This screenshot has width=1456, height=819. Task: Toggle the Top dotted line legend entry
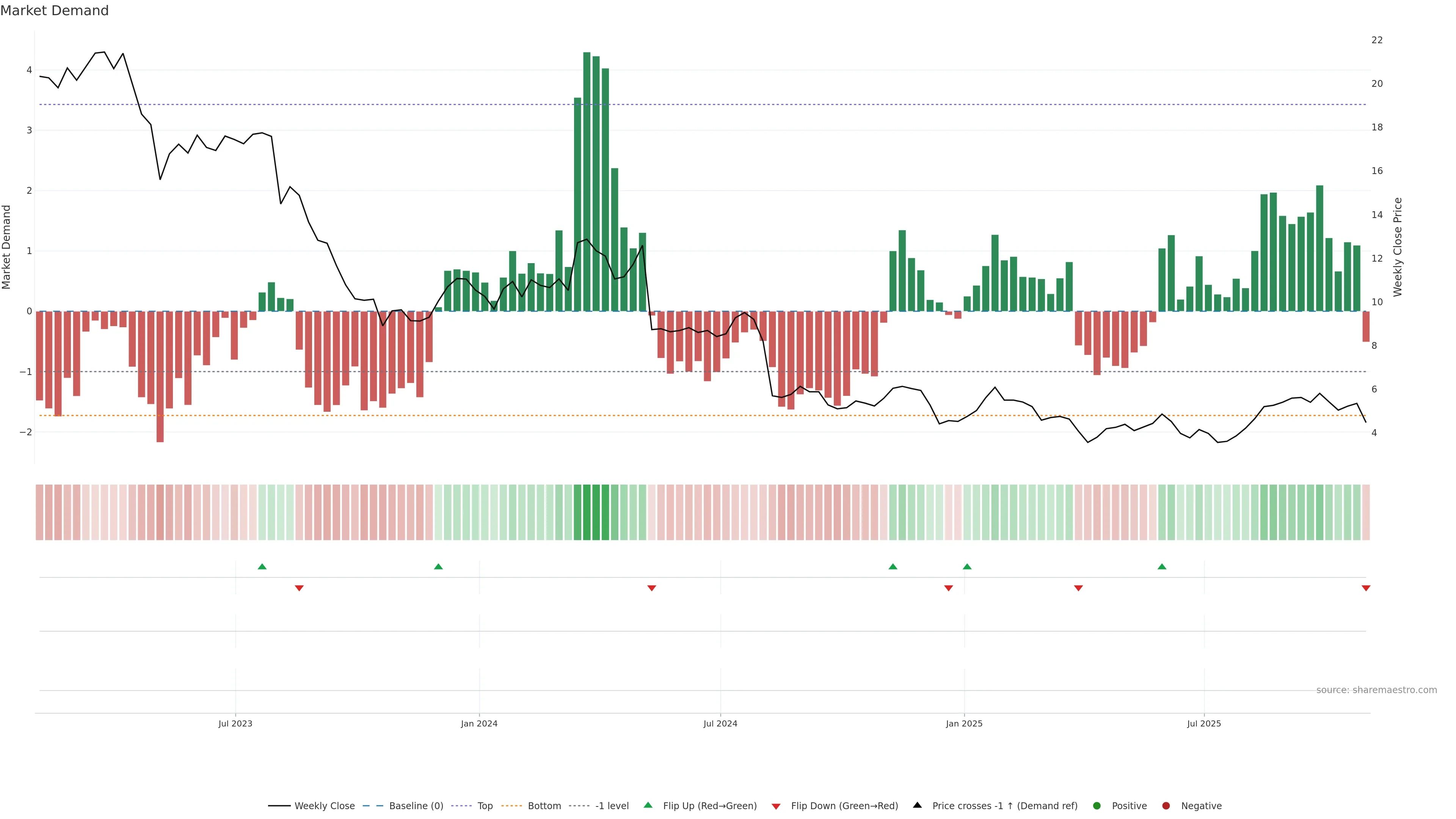[x=485, y=806]
